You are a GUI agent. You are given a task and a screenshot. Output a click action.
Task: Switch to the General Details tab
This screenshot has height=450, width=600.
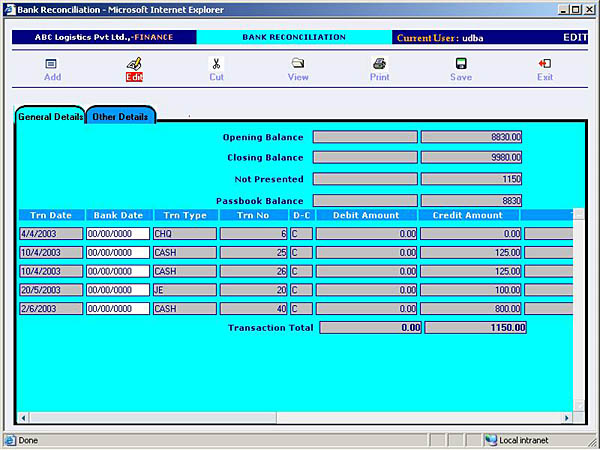(x=51, y=116)
